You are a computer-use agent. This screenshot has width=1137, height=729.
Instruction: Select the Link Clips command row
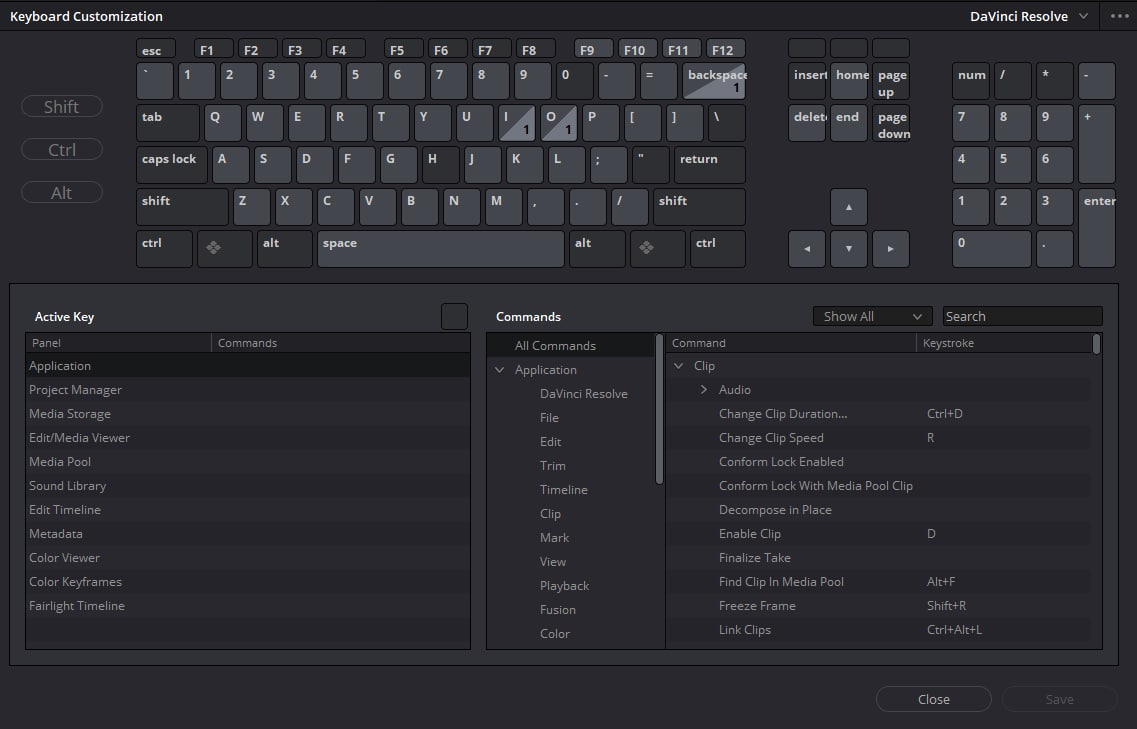point(878,629)
